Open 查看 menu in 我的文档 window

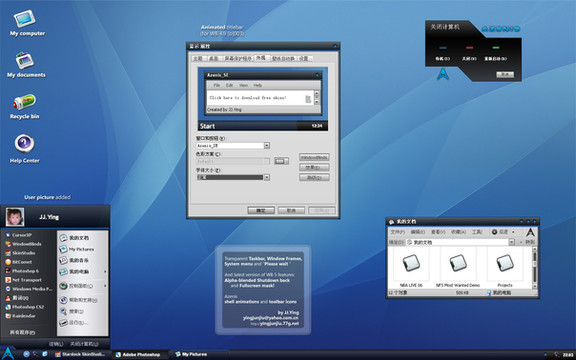(438, 232)
